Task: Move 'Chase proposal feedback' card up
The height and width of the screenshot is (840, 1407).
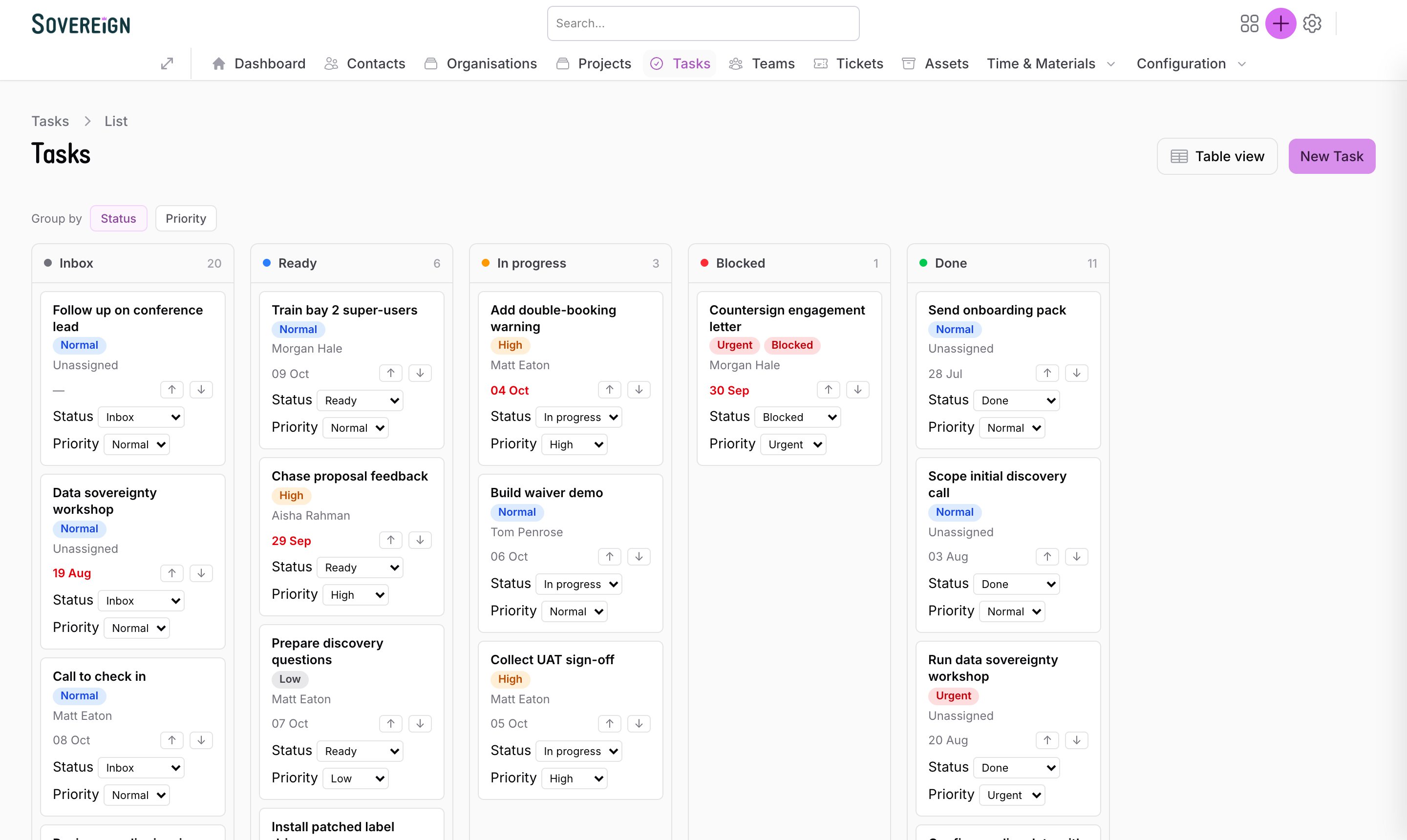Action: [x=391, y=540]
